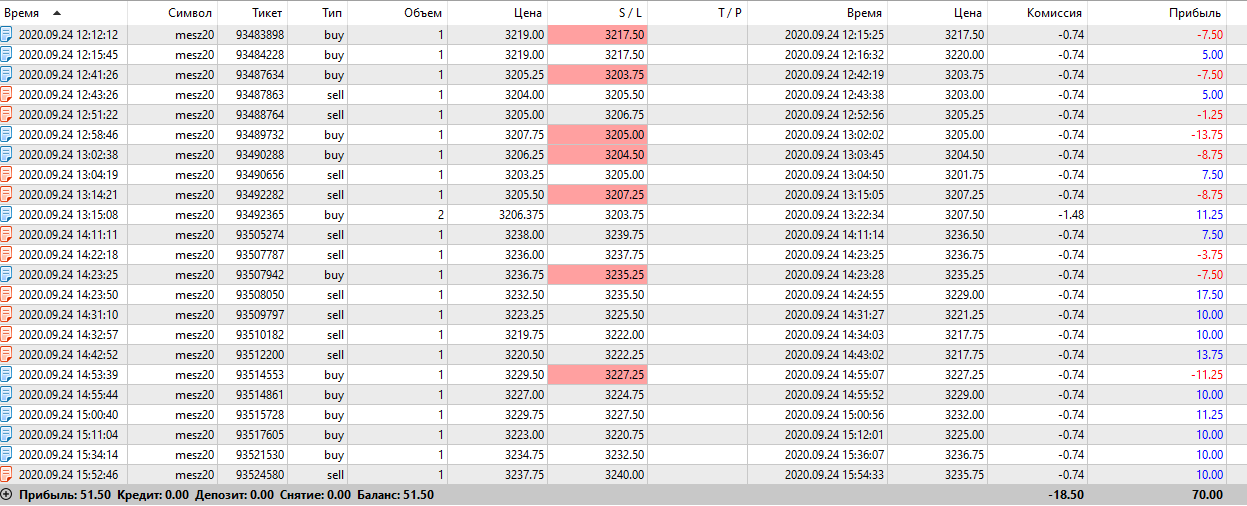
Task: Select the order icon of the 13:15:08 trade
Action: tap(7, 214)
